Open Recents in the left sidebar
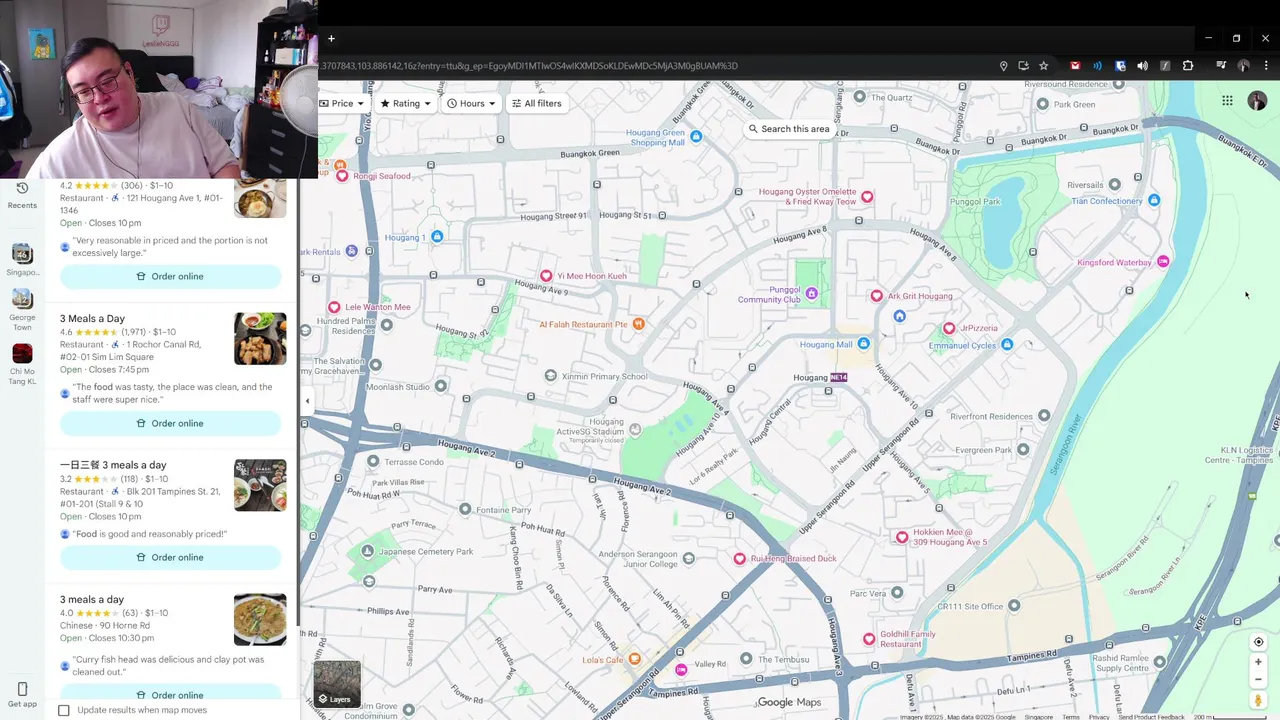This screenshot has width=1280, height=720. [22, 195]
